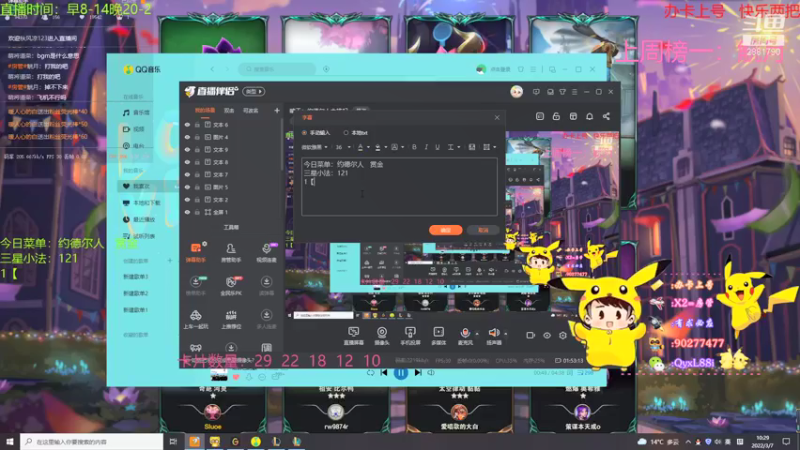Click the QQ Music search box
This screenshot has height=450, width=800.
pyautogui.click(x=278, y=69)
